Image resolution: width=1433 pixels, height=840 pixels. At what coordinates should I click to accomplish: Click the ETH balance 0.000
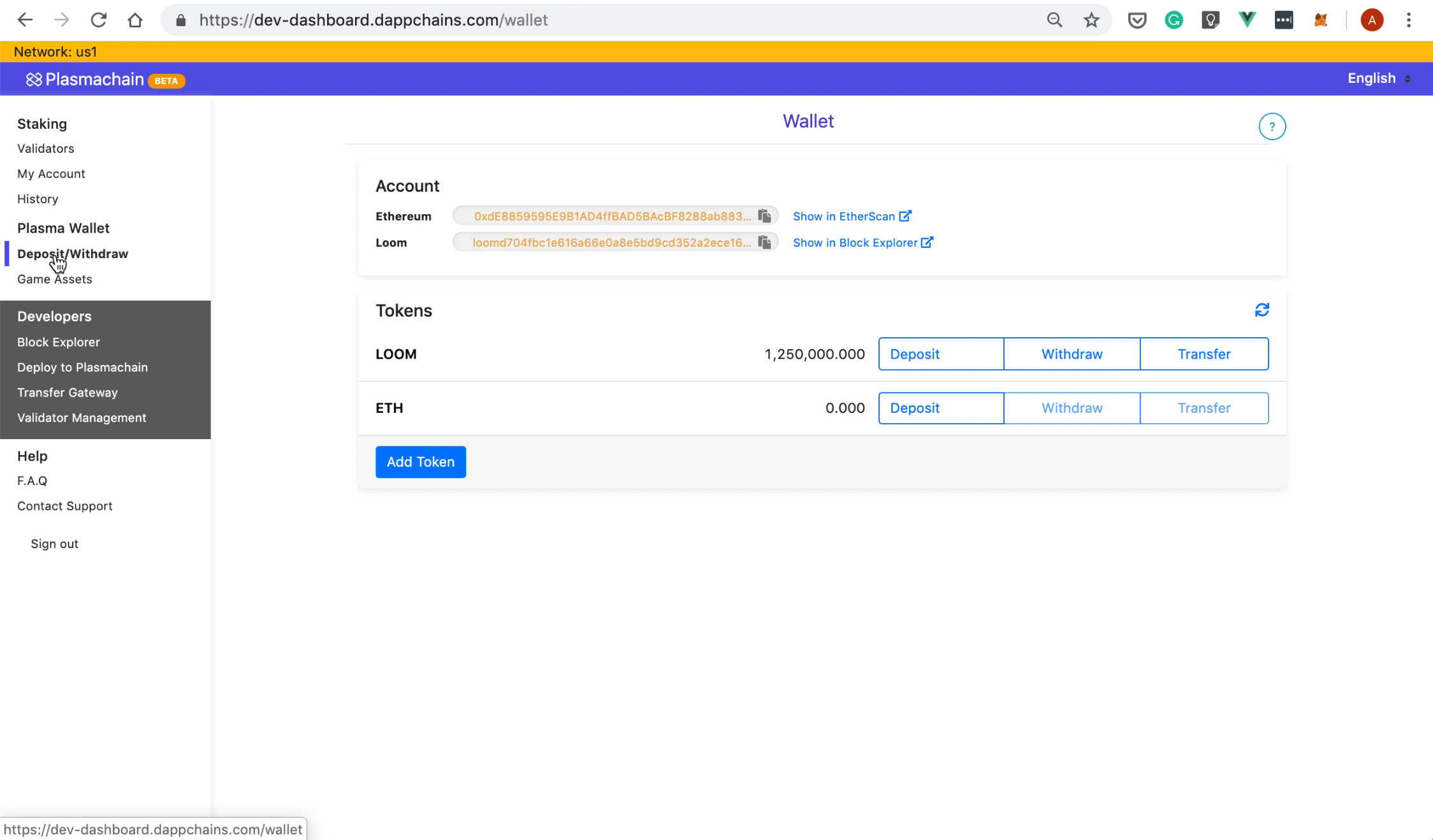845,408
